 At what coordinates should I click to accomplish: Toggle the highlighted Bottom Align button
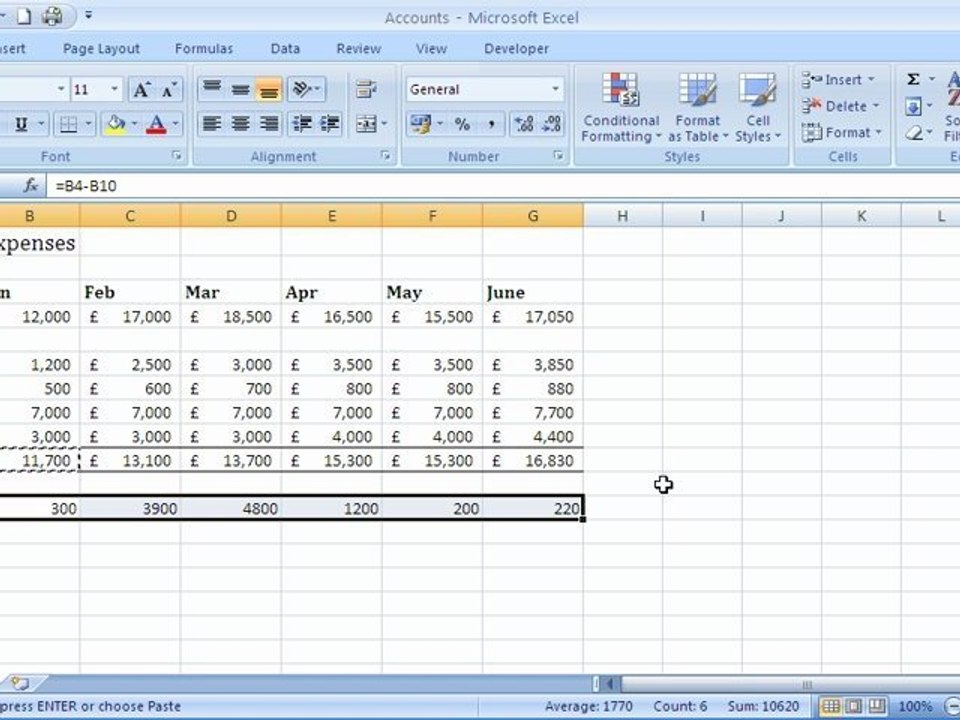[x=268, y=89]
